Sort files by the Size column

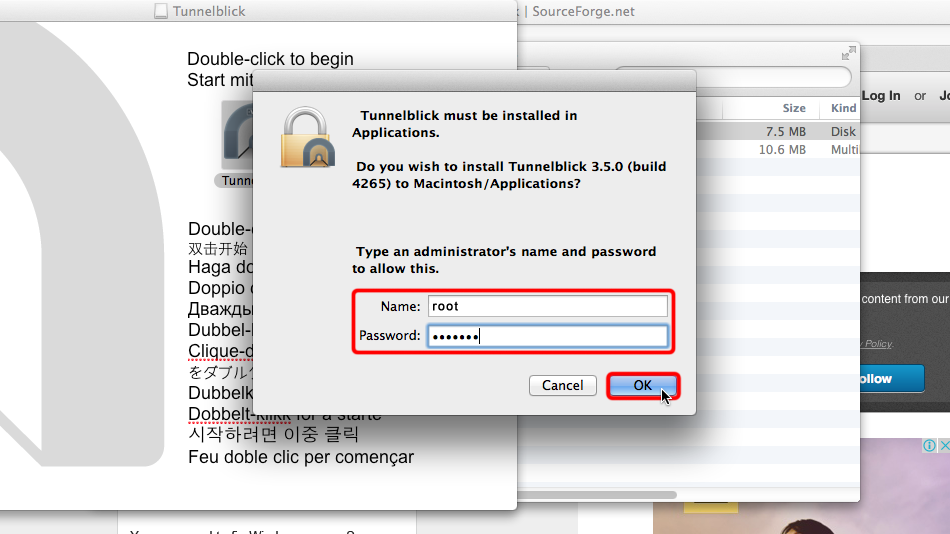[794, 108]
